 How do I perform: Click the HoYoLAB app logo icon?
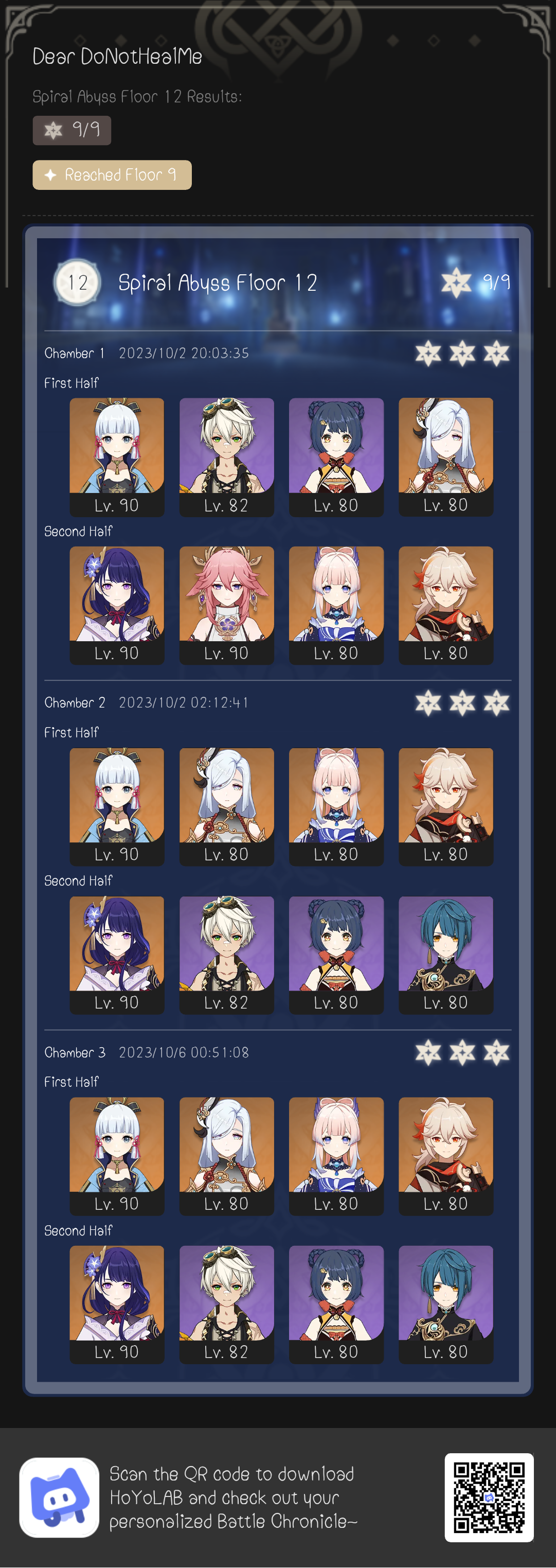[x=59, y=1497]
